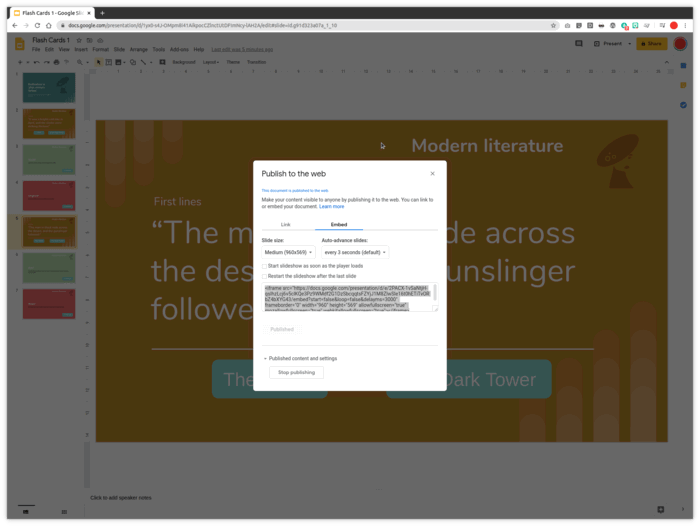Open the comment history icon
The height and width of the screenshot is (526, 700).
[x=579, y=44]
